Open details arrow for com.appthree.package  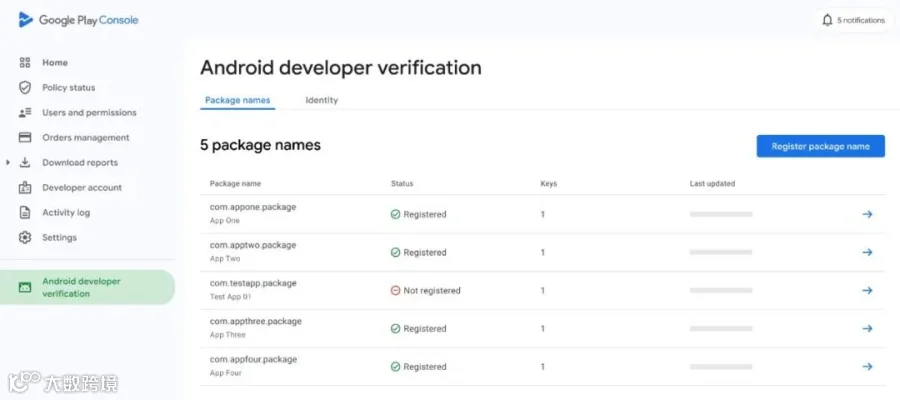pos(867,328)
